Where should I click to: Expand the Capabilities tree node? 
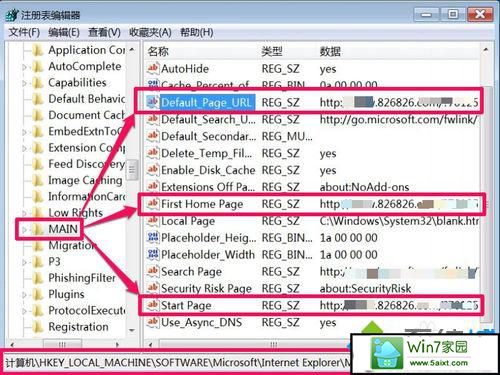tap(24, 83)
